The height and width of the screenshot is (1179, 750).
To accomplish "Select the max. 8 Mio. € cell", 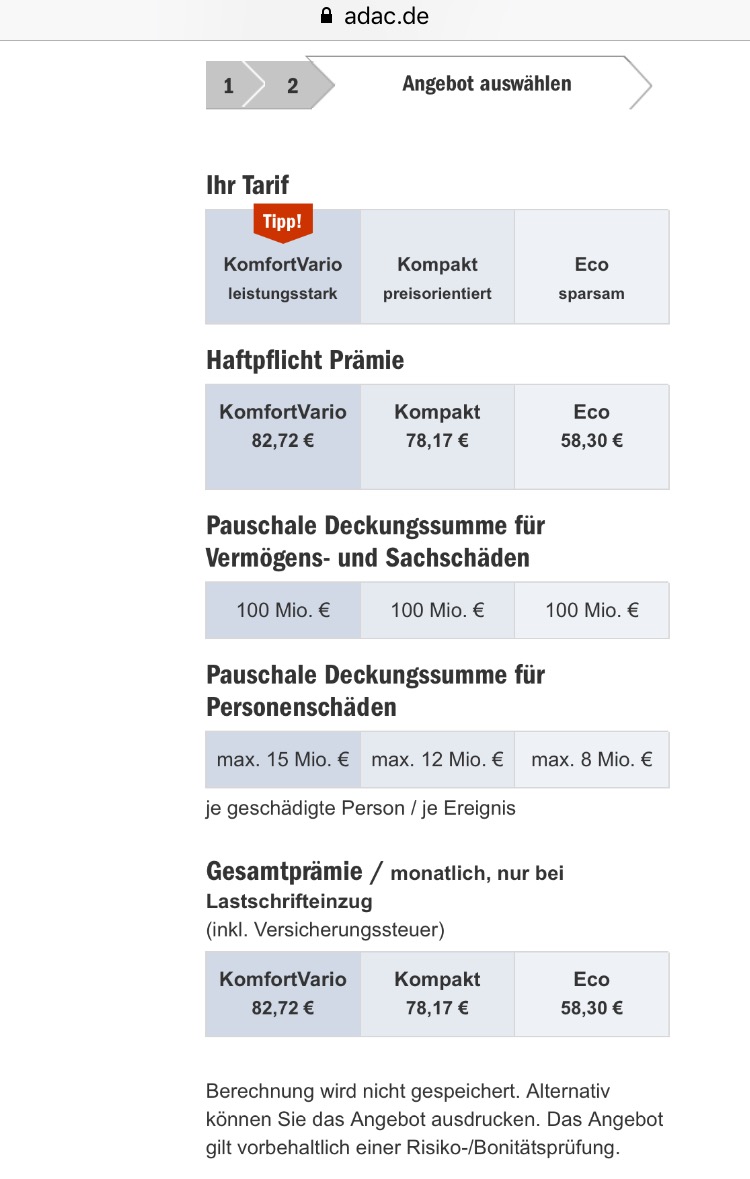I will click(591, 759).
